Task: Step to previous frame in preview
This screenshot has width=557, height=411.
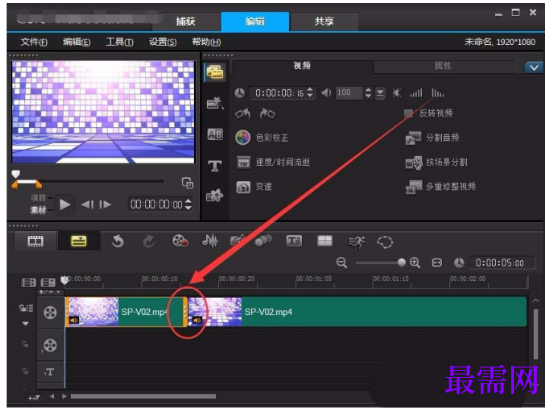Action: (87, 205)
